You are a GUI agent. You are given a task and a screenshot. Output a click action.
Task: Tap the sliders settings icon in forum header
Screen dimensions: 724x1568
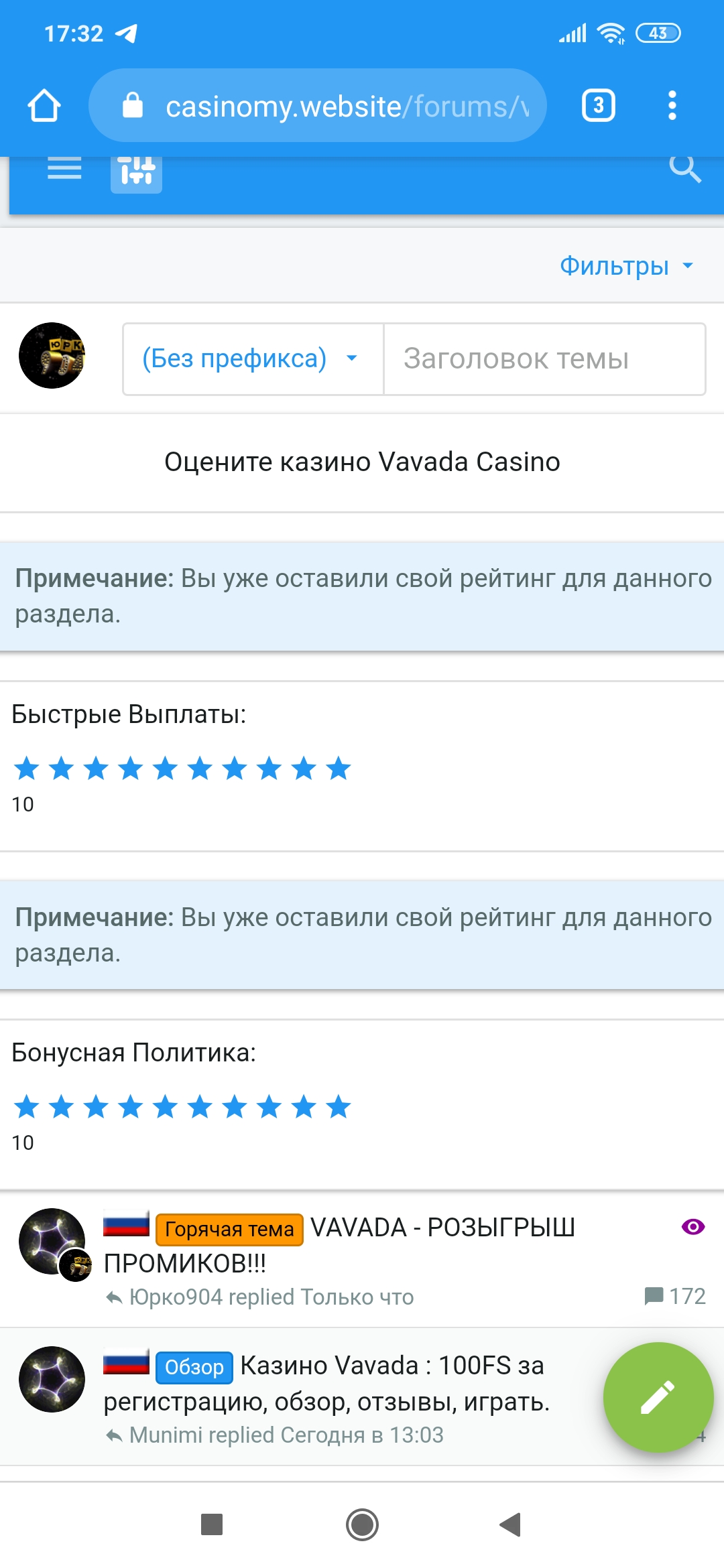(x=136, y=171)
